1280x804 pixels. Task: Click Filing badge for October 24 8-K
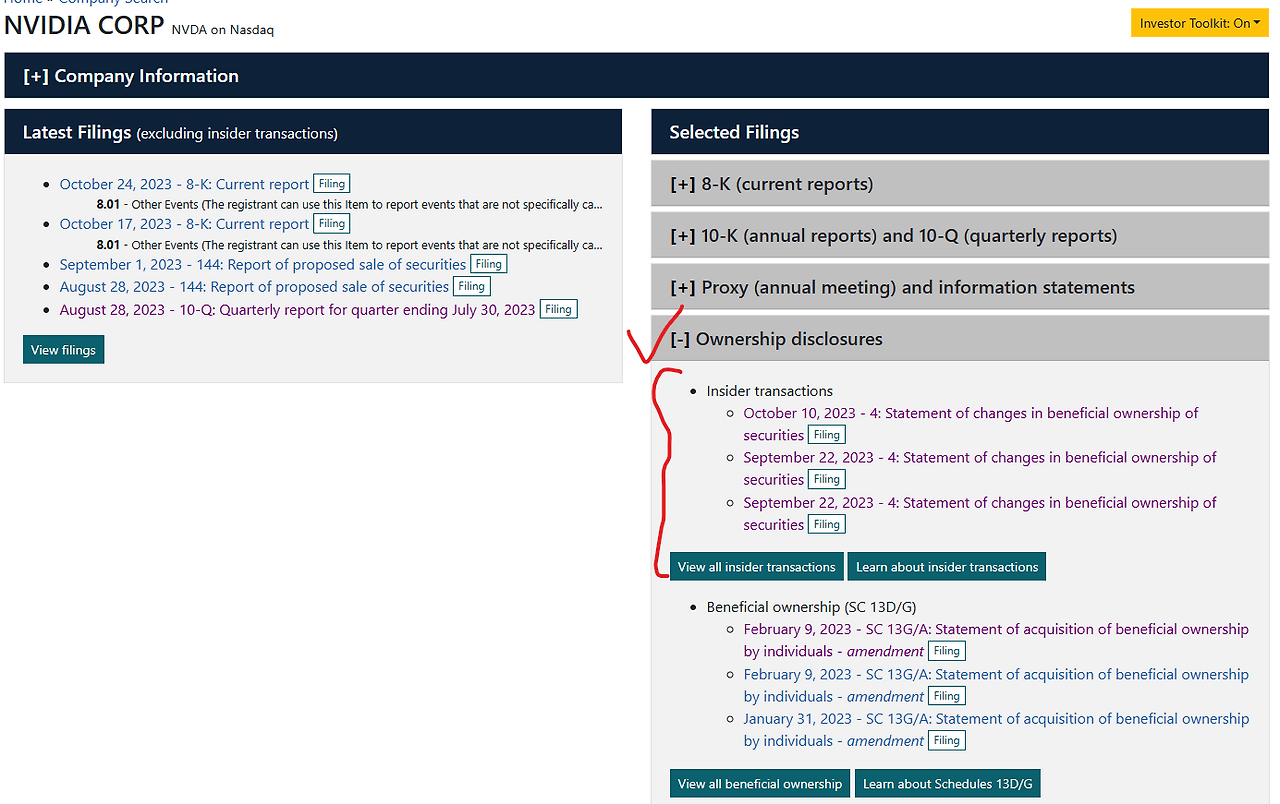(x=332, y=184)
